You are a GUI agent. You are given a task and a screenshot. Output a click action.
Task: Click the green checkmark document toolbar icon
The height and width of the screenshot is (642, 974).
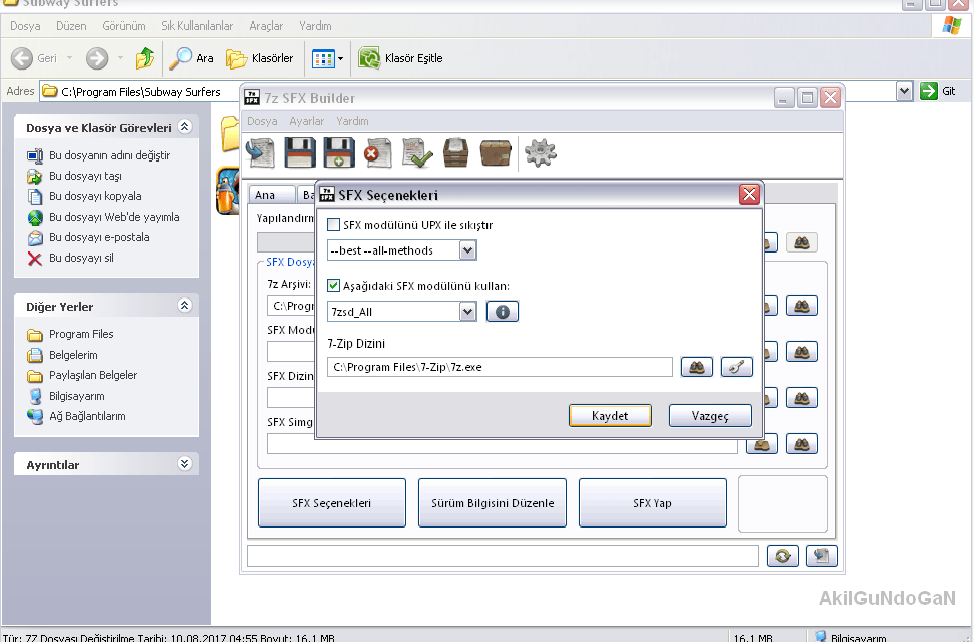[416, 153]
